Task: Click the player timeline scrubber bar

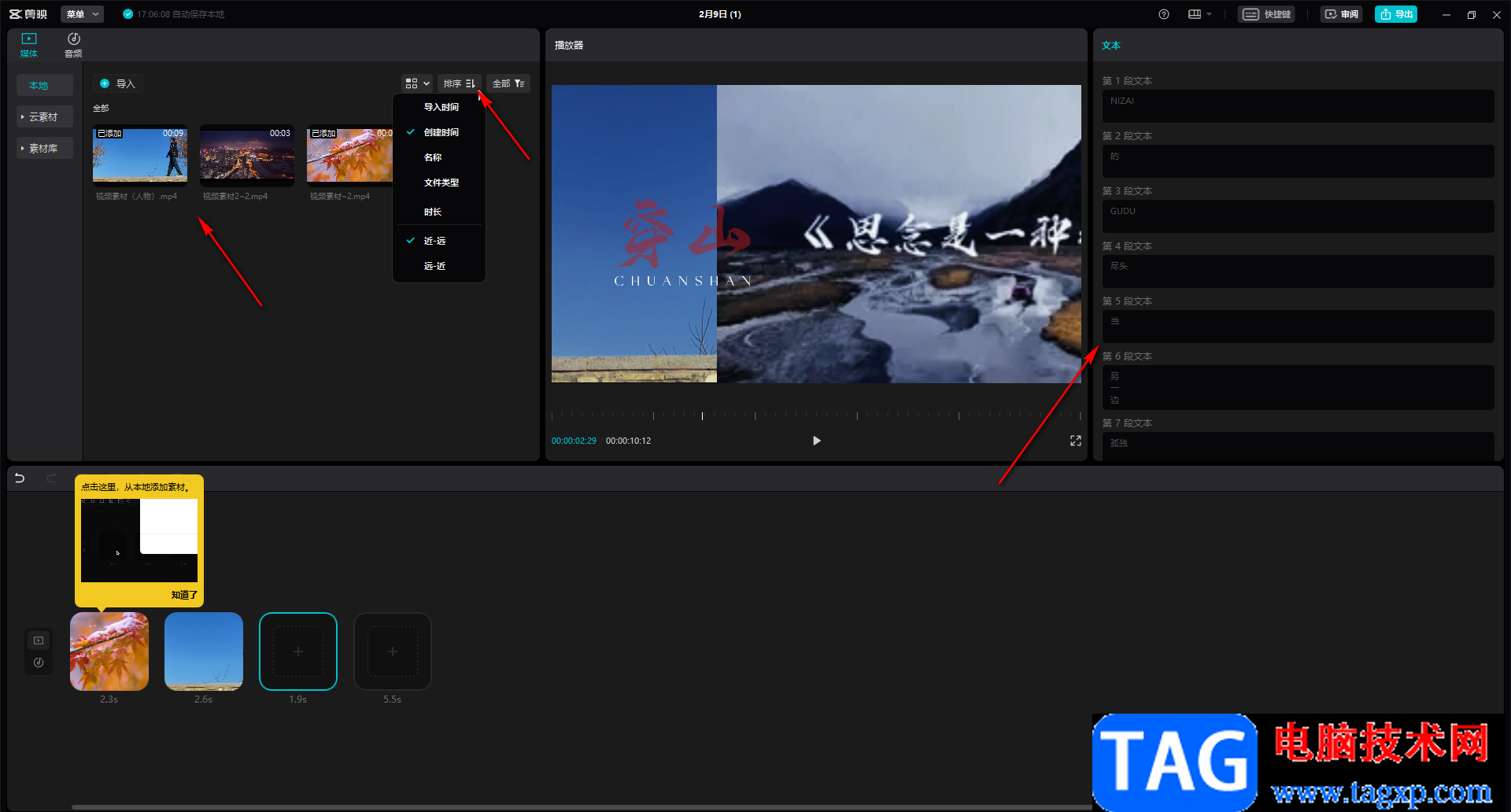Action: [x=816, y=415]
